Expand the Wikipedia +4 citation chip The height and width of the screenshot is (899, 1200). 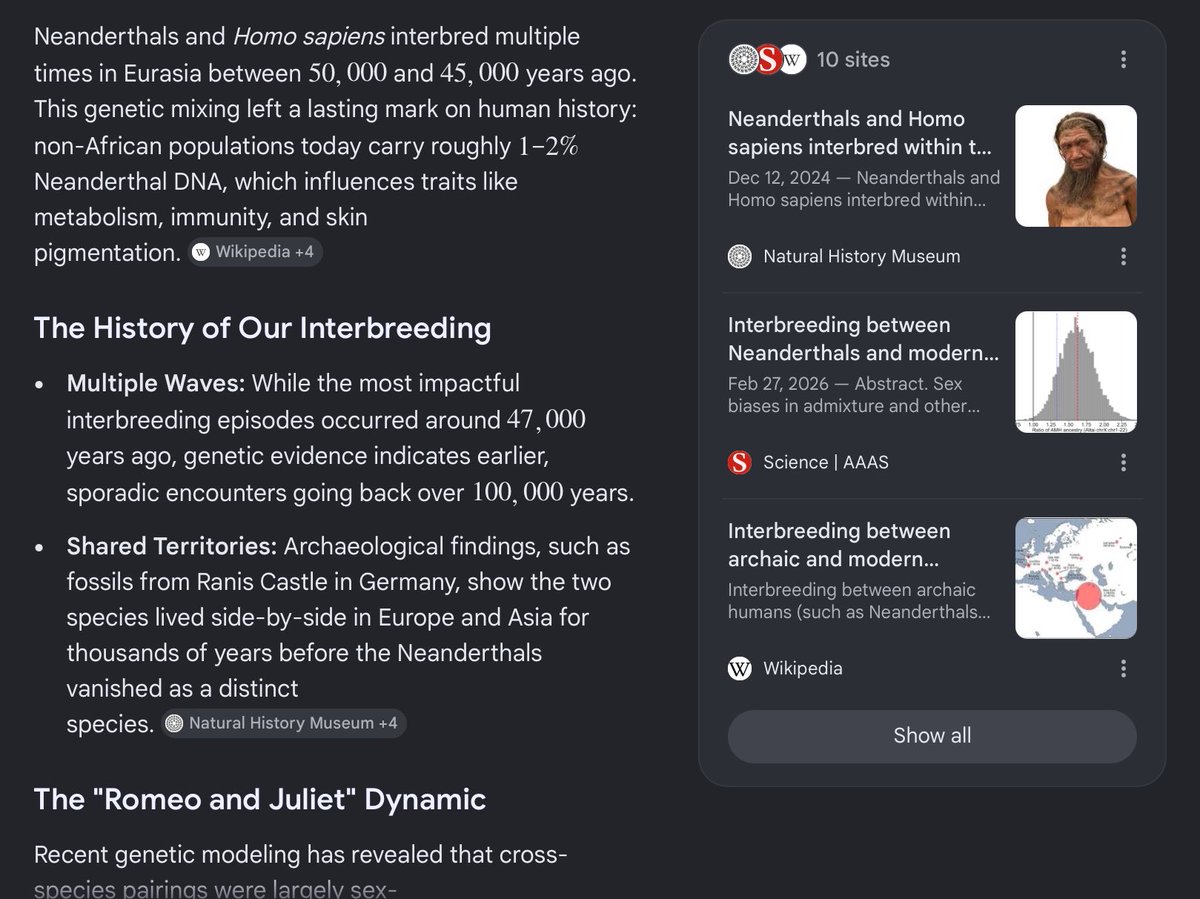(x=256, y=252)
